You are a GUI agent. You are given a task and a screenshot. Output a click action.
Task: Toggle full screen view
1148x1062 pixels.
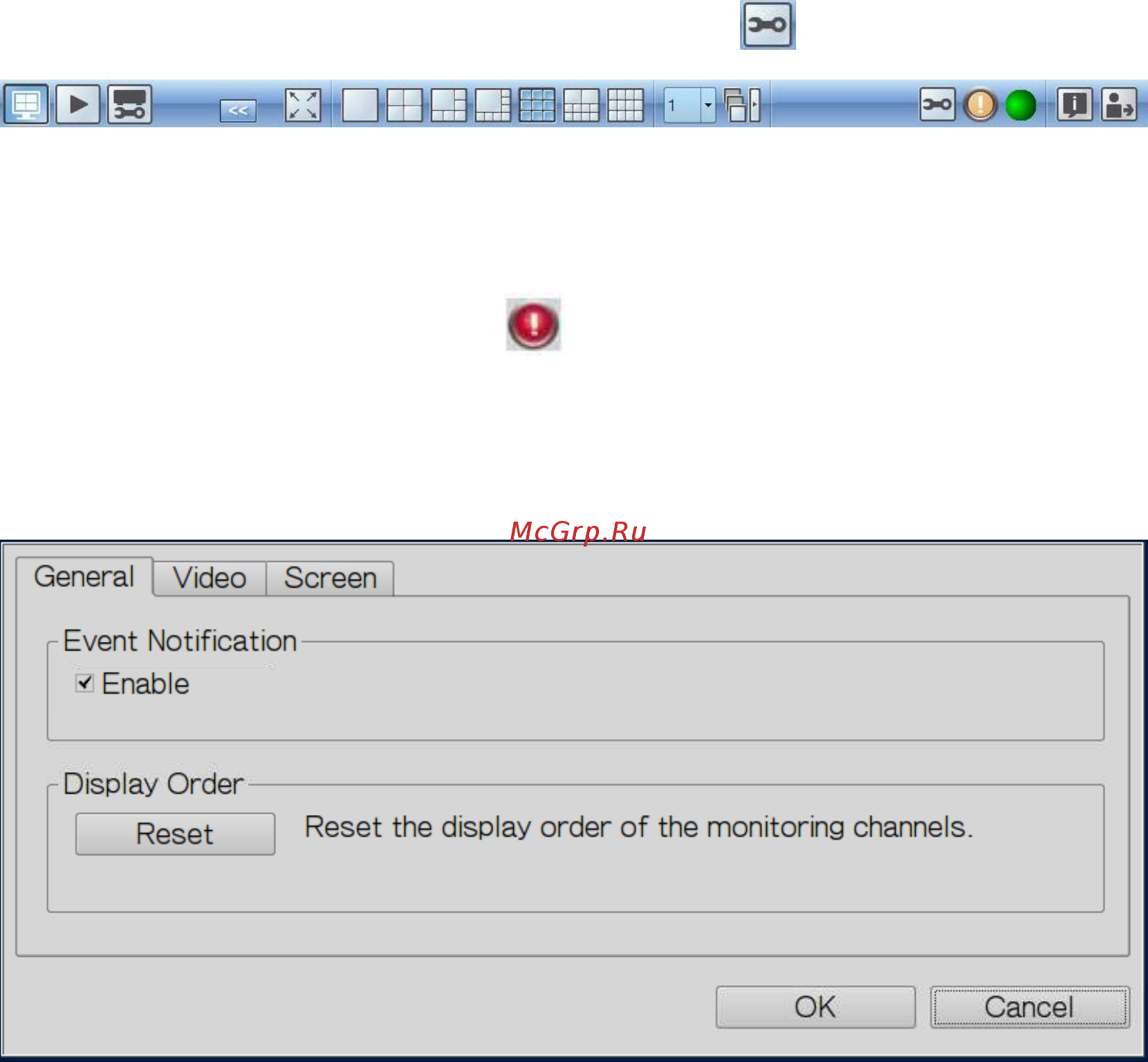pyautogui.click(x=303, y=105)
